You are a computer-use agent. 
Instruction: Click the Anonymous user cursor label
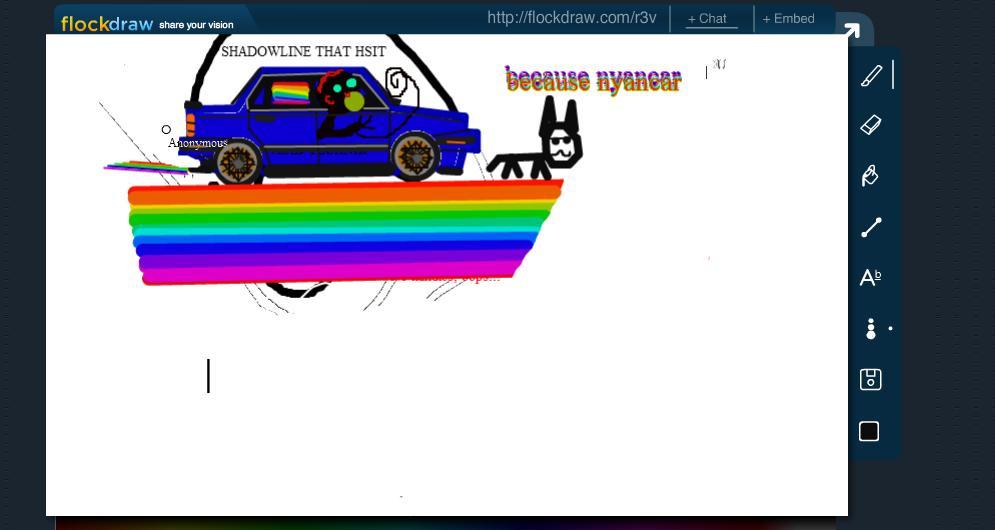[x=197, y=143]
